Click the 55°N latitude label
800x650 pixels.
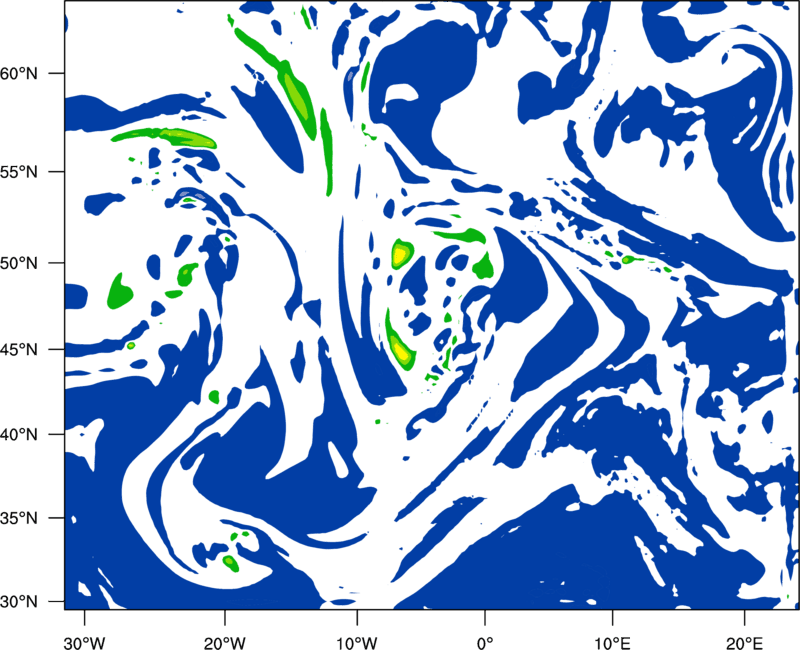pos(19,172)
